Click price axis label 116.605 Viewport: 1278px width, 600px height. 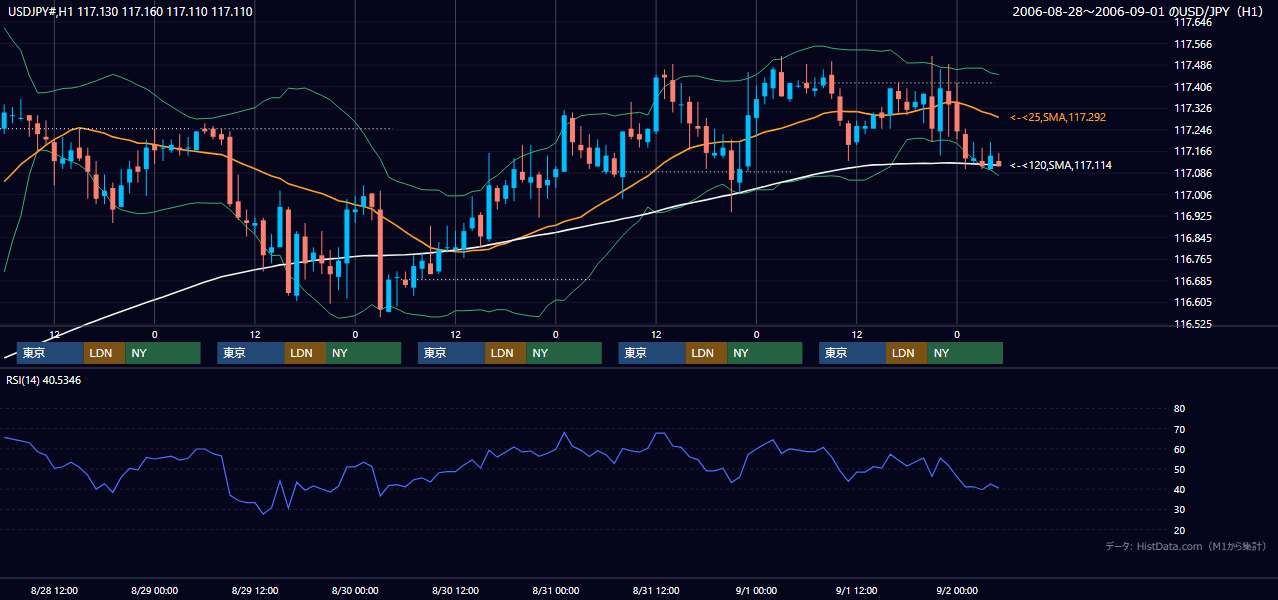coord(1193,302)
